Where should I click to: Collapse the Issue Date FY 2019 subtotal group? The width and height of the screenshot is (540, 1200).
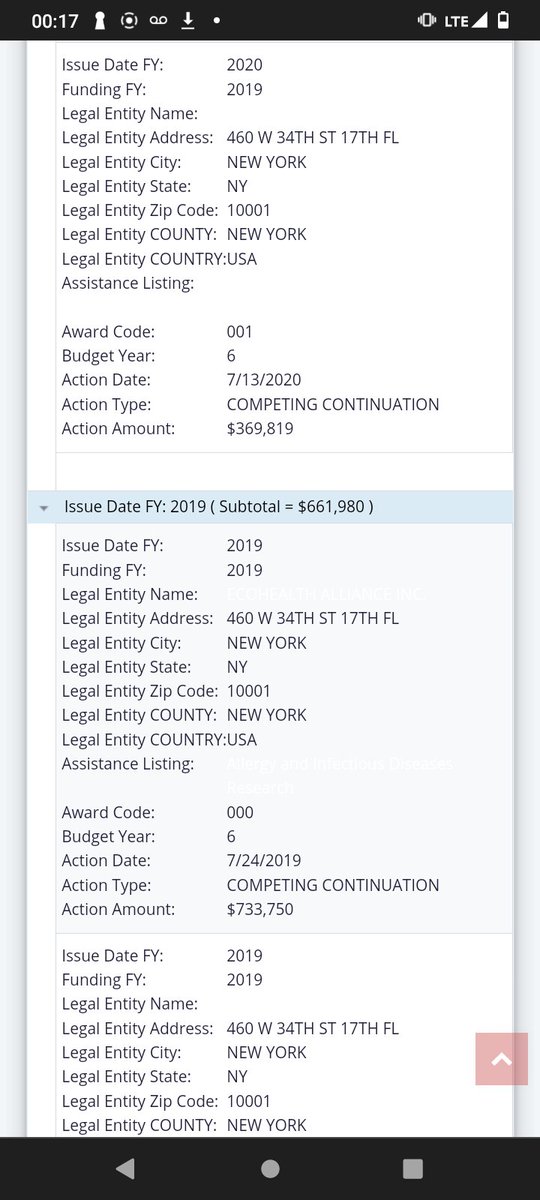(43, 507)
